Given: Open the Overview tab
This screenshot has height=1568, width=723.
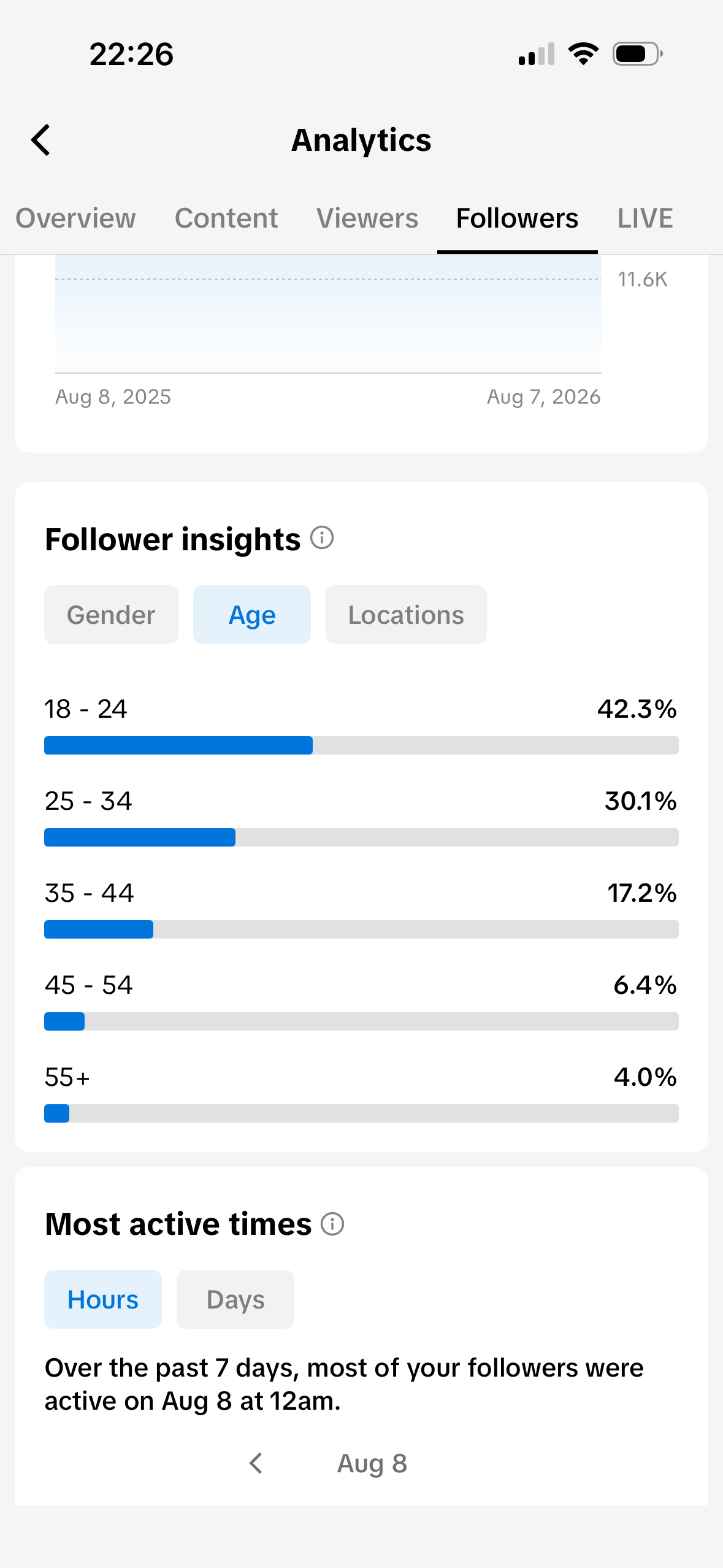Looking at the screenshot, I should point(75,218).
